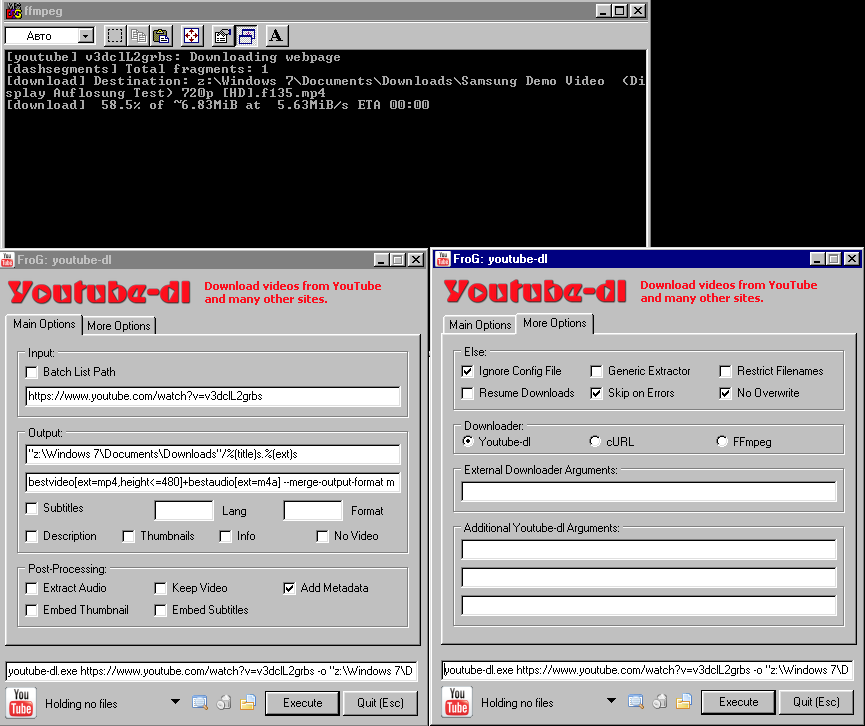Screen dimensions: 865x726
Task: Enable Resume Downloads
Action: pos(467,393)
